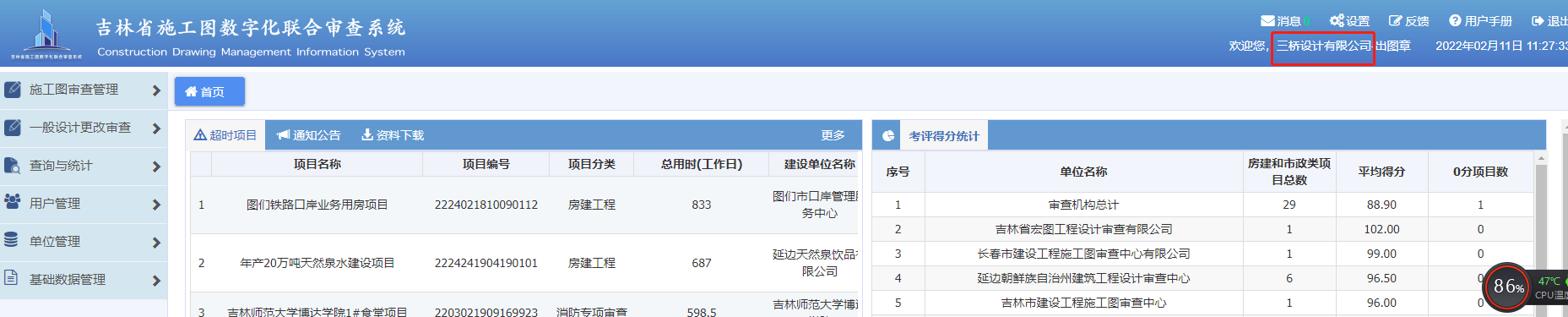The height and width of the screenshot is (317, 1568).
Task: Open the 用户手册 help icon
Action: coord(1455,21)
